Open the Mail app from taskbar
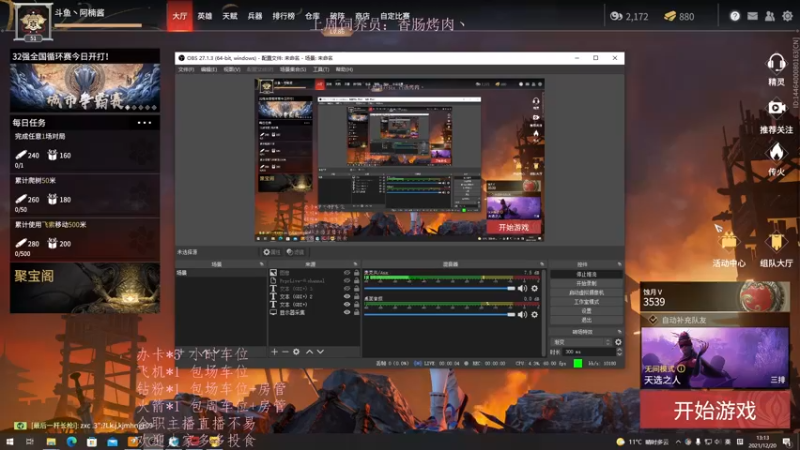 click(x=112, y=441)
